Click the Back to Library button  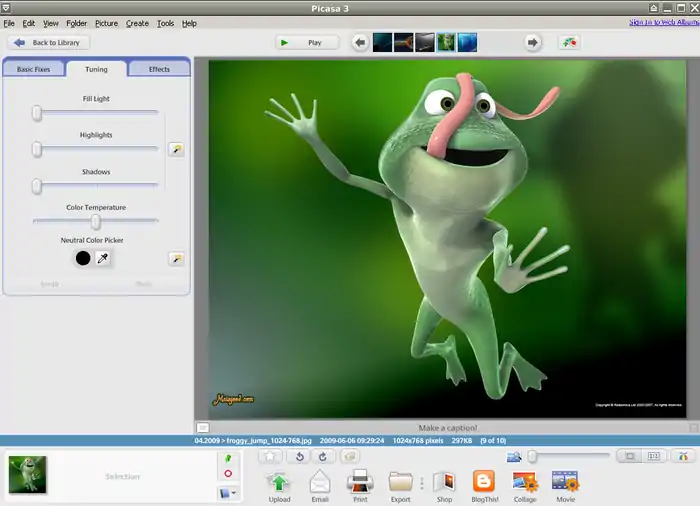point(50,43)
